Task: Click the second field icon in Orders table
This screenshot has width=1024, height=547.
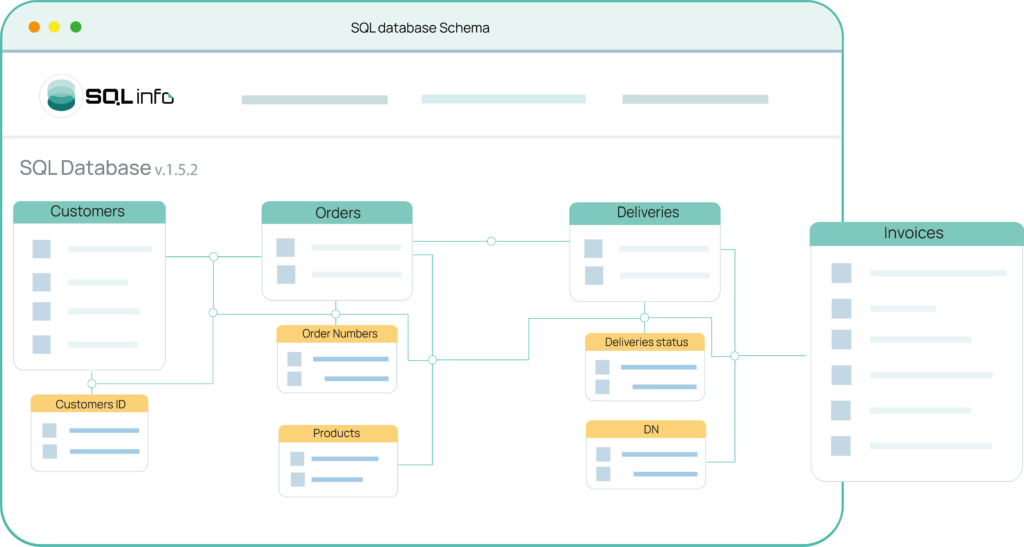Action: pos(286,274)
